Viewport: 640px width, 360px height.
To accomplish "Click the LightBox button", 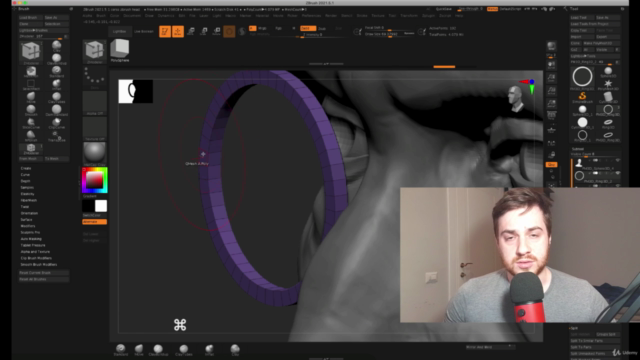I will tap(119, 31).
